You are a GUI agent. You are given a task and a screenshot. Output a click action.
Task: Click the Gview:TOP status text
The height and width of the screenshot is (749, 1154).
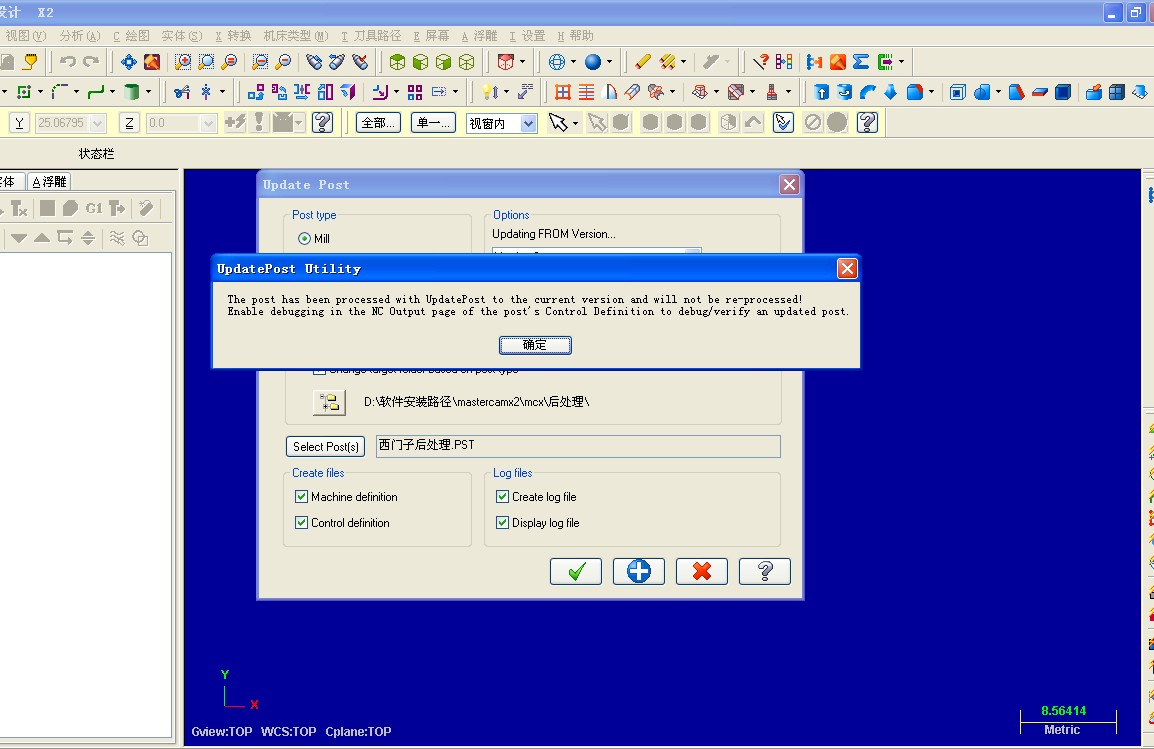[x=222, y=731]
